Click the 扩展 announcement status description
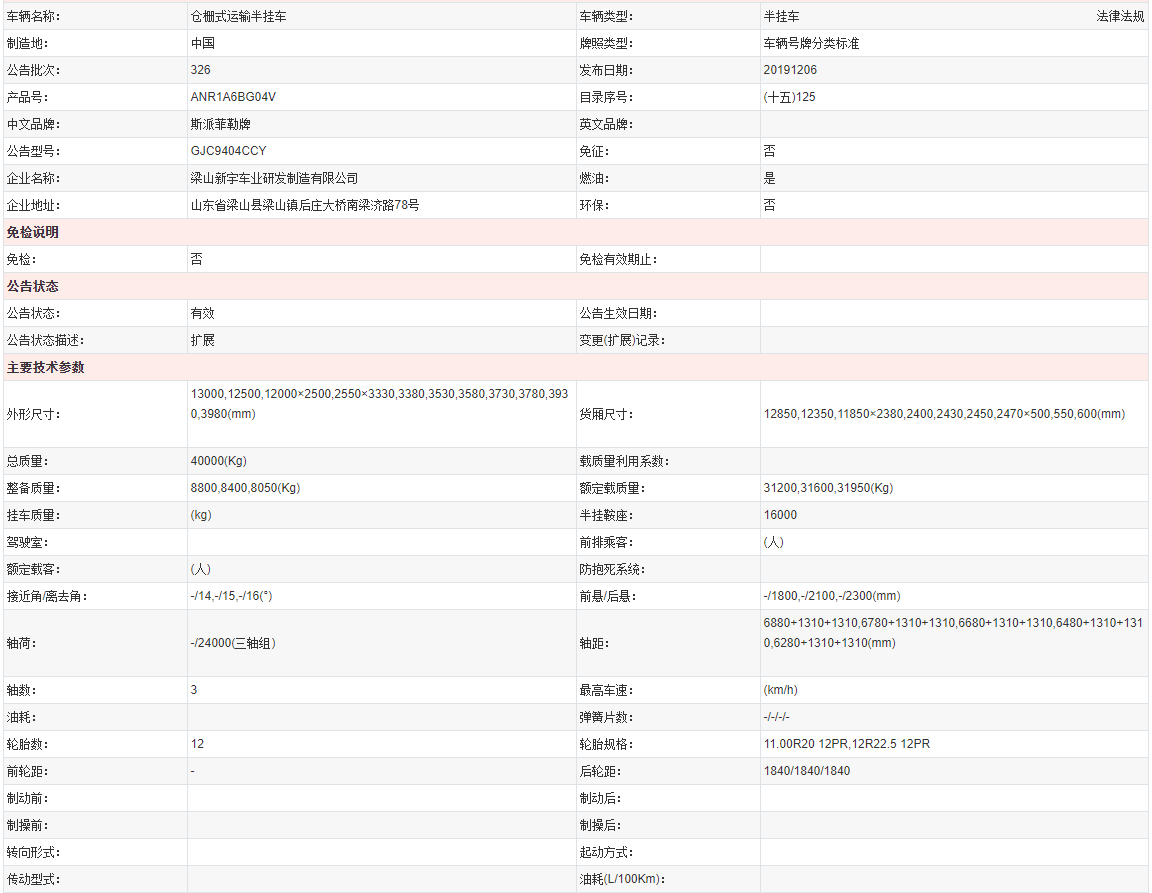The width and height of the screenshot is (1152, 893). 203,340
